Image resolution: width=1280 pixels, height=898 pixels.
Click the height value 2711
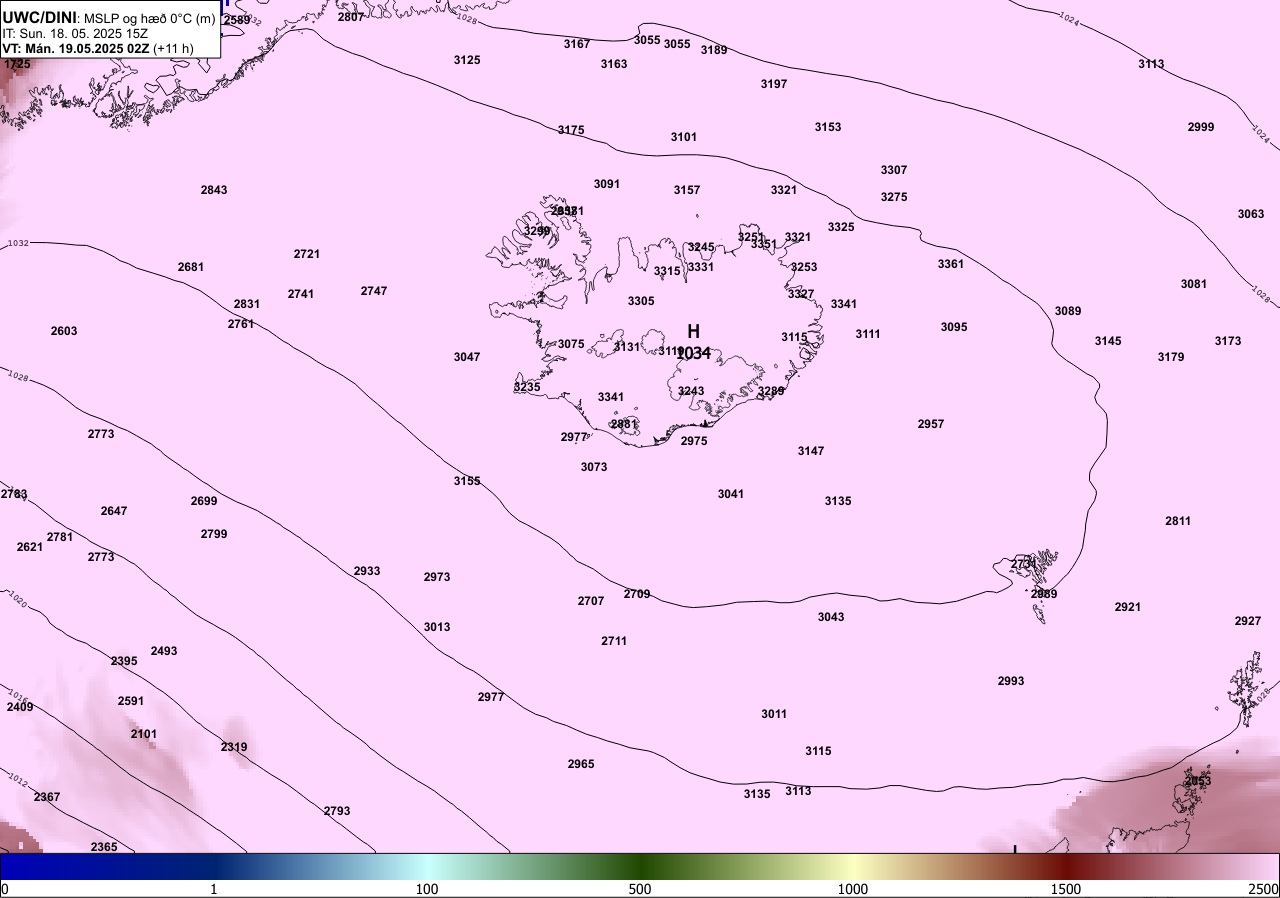coord(614,641)
